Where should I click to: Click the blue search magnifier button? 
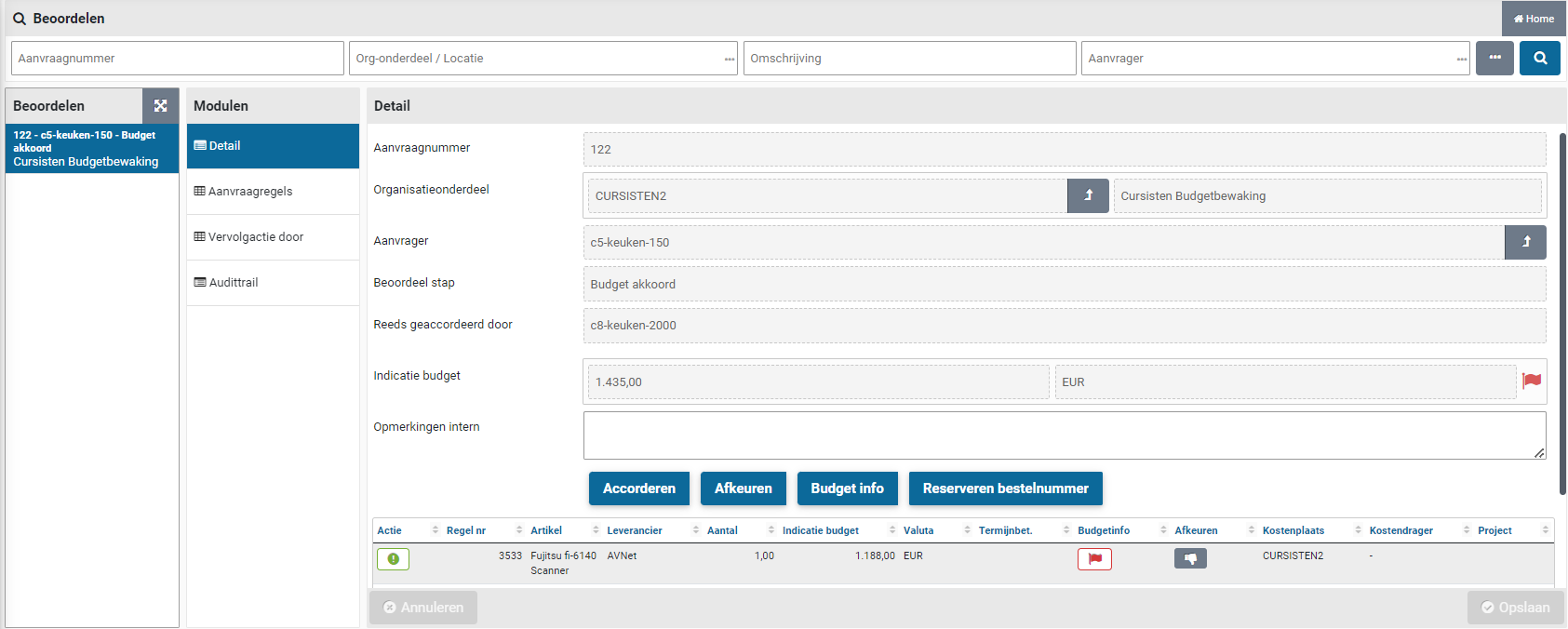(x=1539, y=58)
